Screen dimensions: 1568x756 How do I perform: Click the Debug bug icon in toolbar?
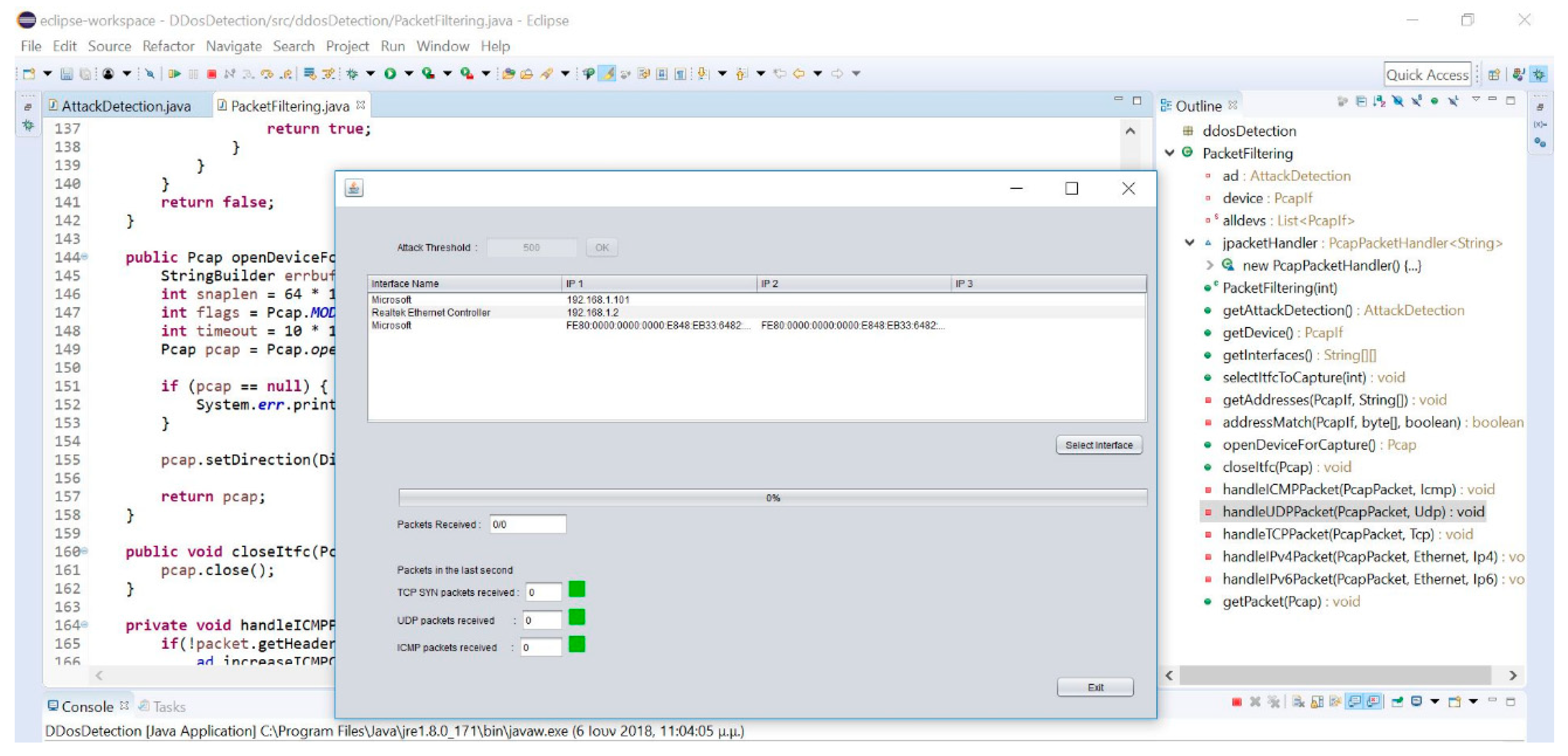coord(352,74)
